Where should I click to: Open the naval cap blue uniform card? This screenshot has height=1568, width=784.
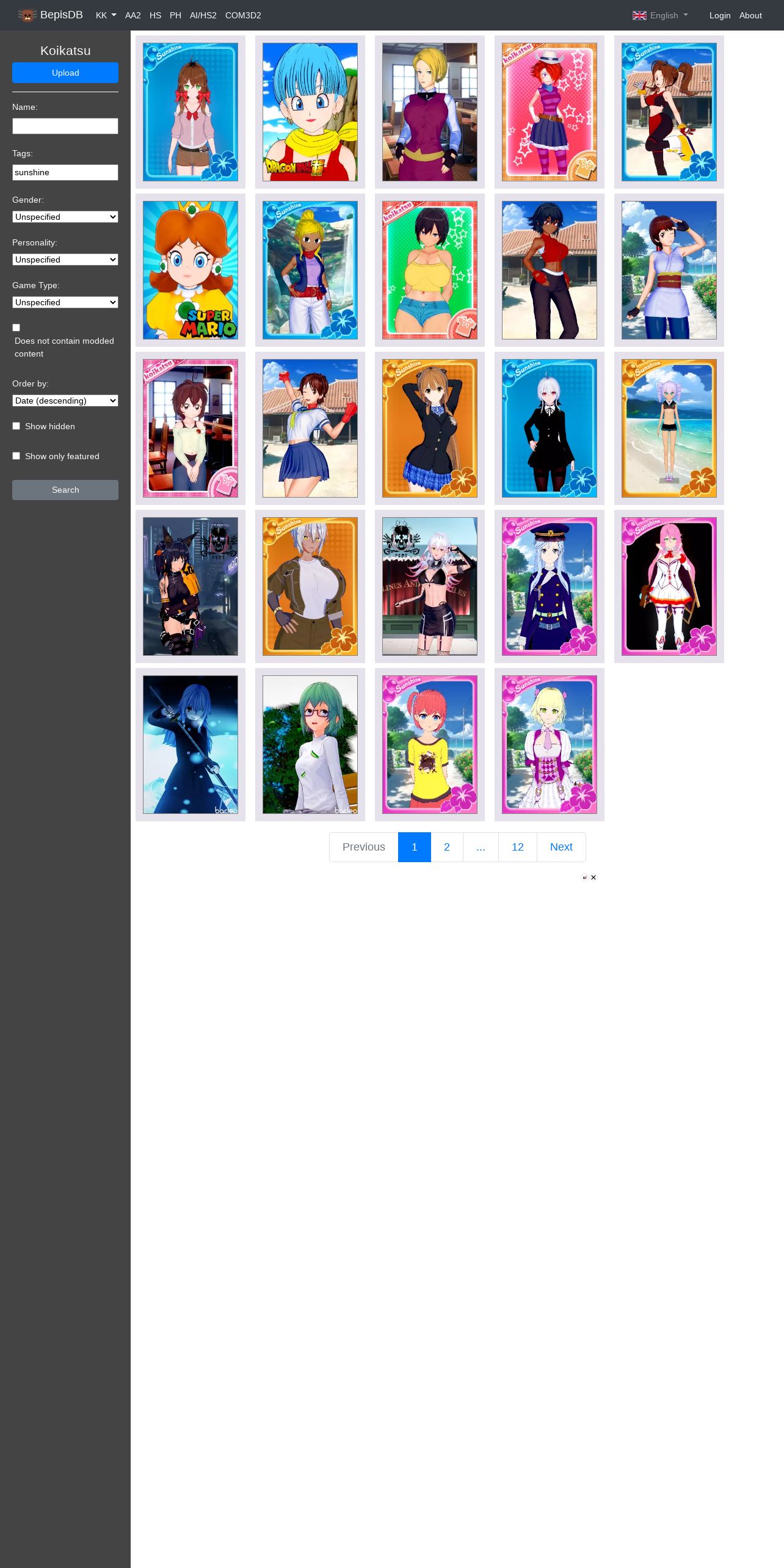[x=550, y=586]
